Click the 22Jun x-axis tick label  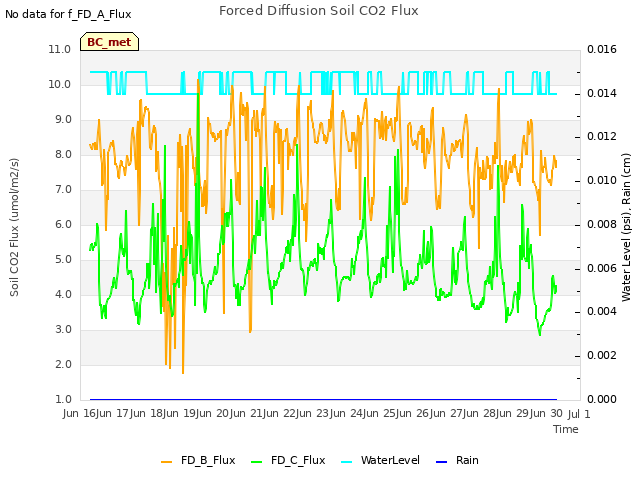(x=297, y=413)
